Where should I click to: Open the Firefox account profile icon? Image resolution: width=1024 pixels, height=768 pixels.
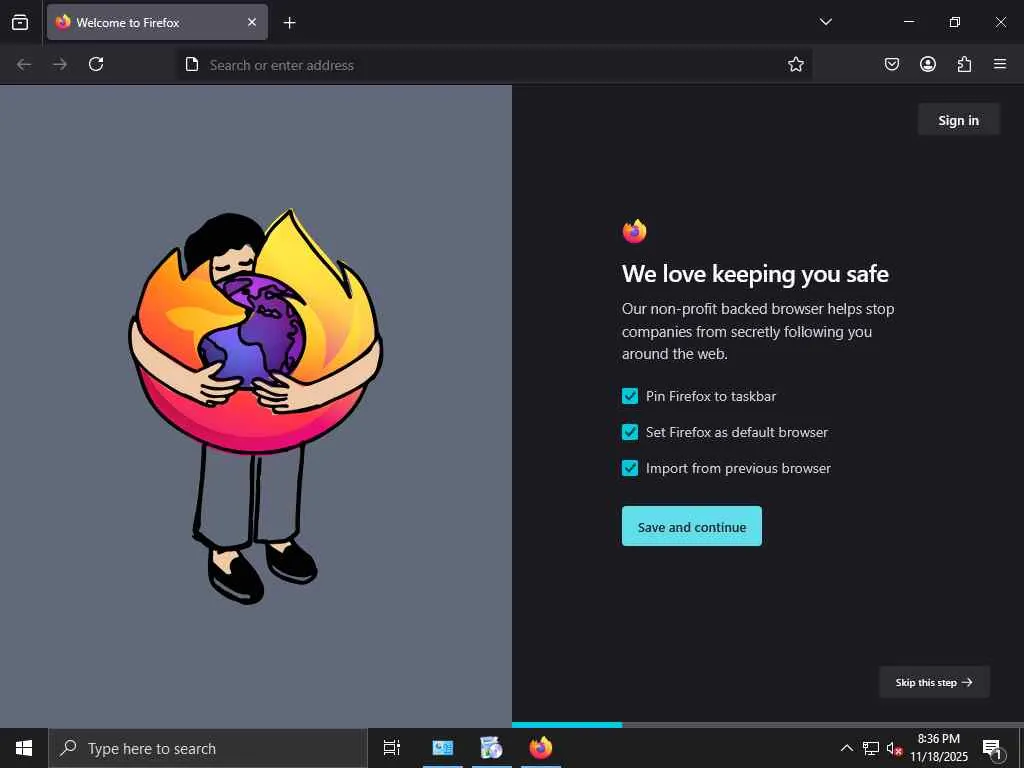(x=927, y=64)
